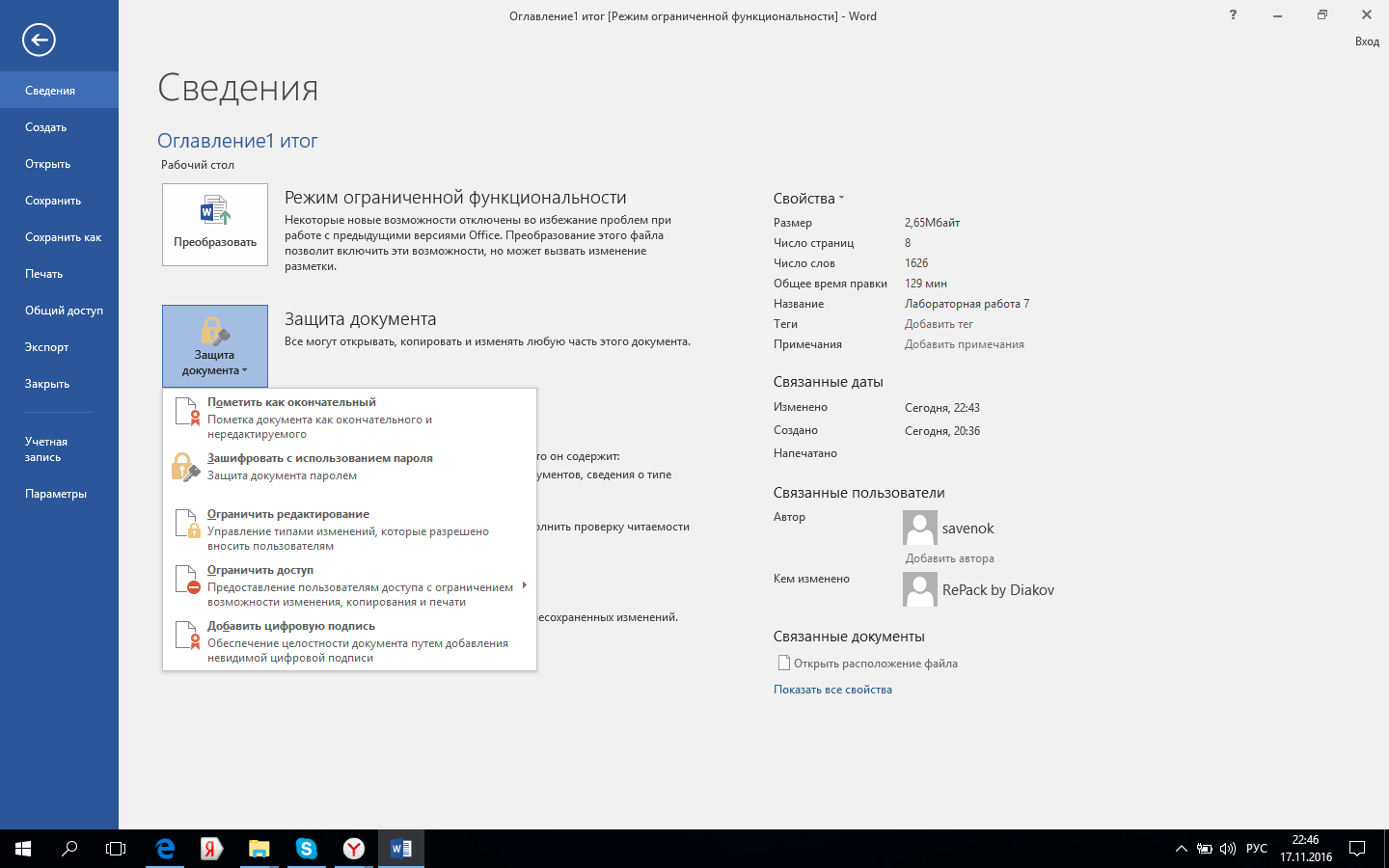
Task: Expand the Свойства properties dropdown
Action: click(808, 199)
